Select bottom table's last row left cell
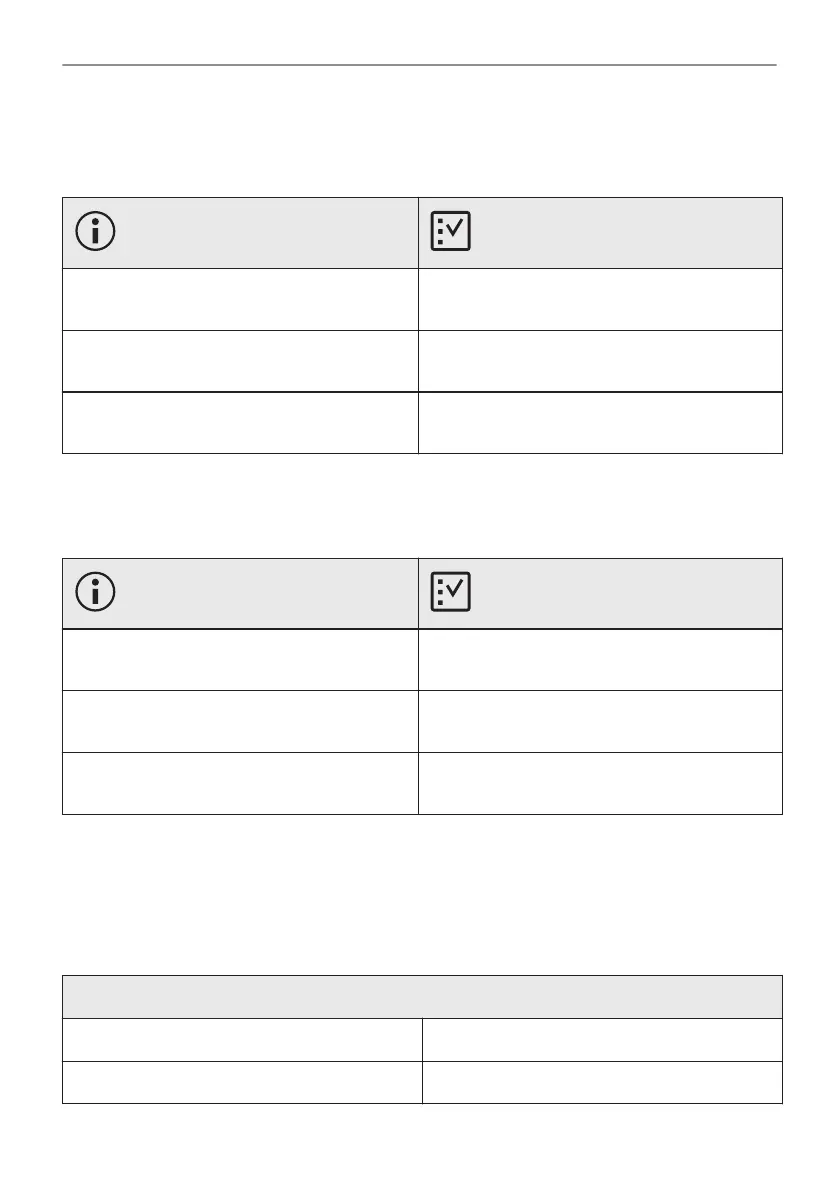 (242, 1082)
